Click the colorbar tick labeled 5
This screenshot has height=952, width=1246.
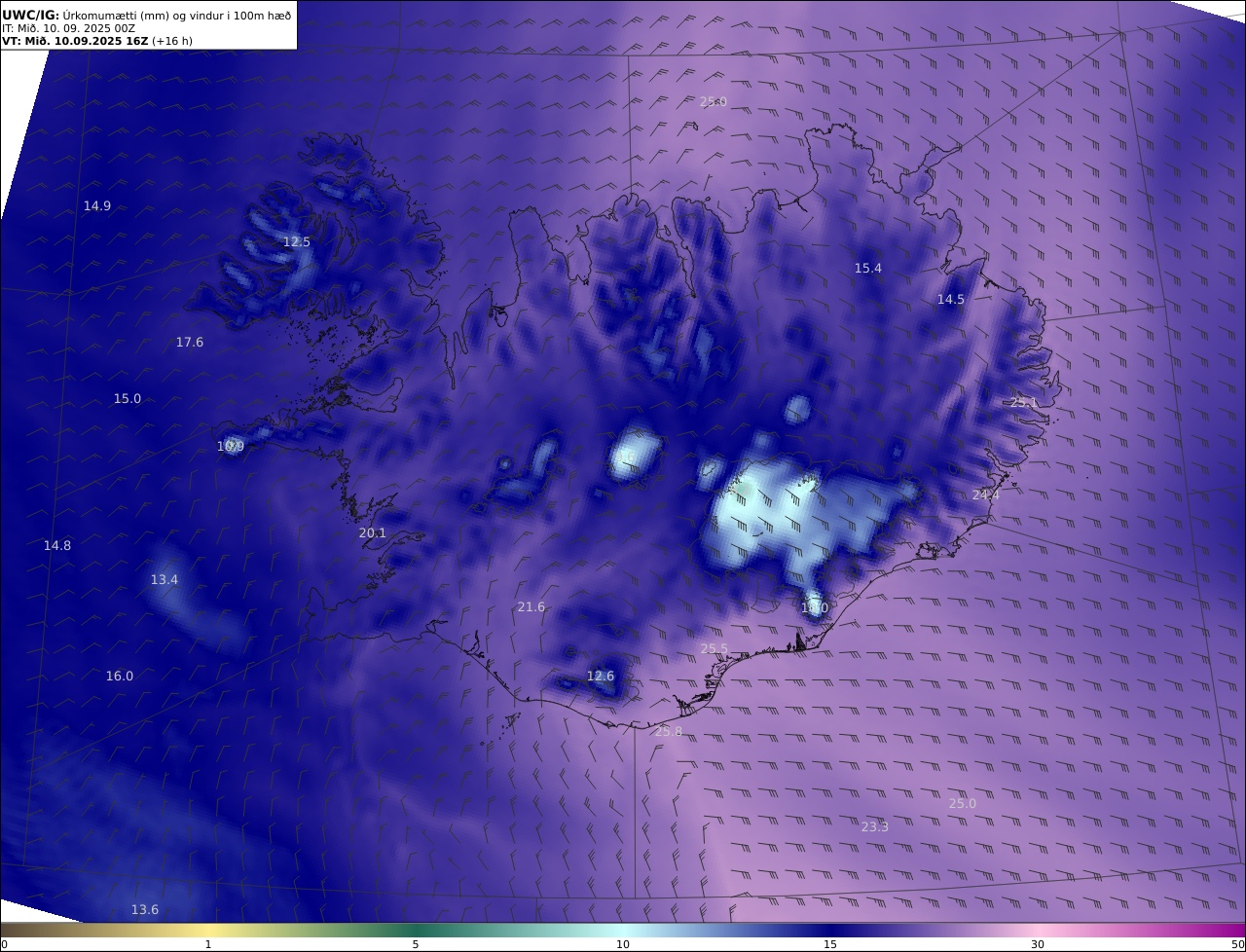(x=416, y=944)
